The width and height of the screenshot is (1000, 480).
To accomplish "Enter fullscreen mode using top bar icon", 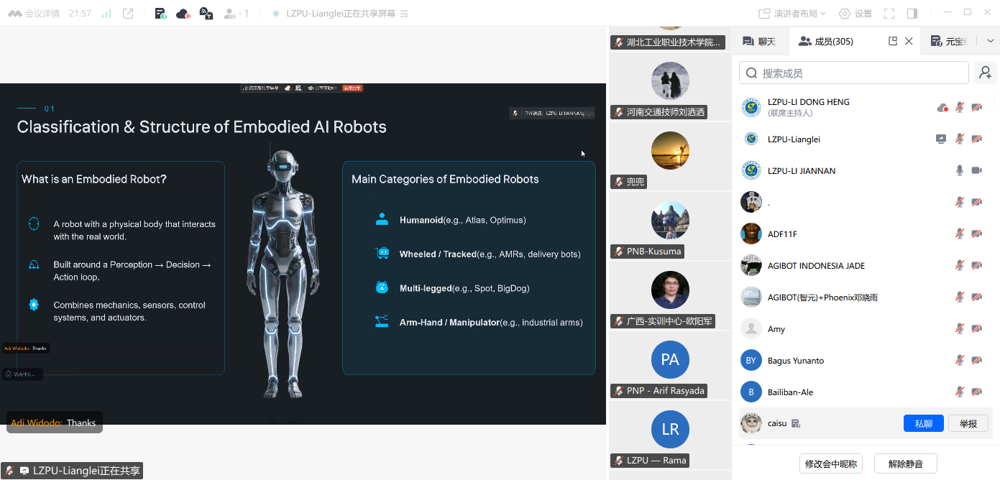I will point(890,14).
